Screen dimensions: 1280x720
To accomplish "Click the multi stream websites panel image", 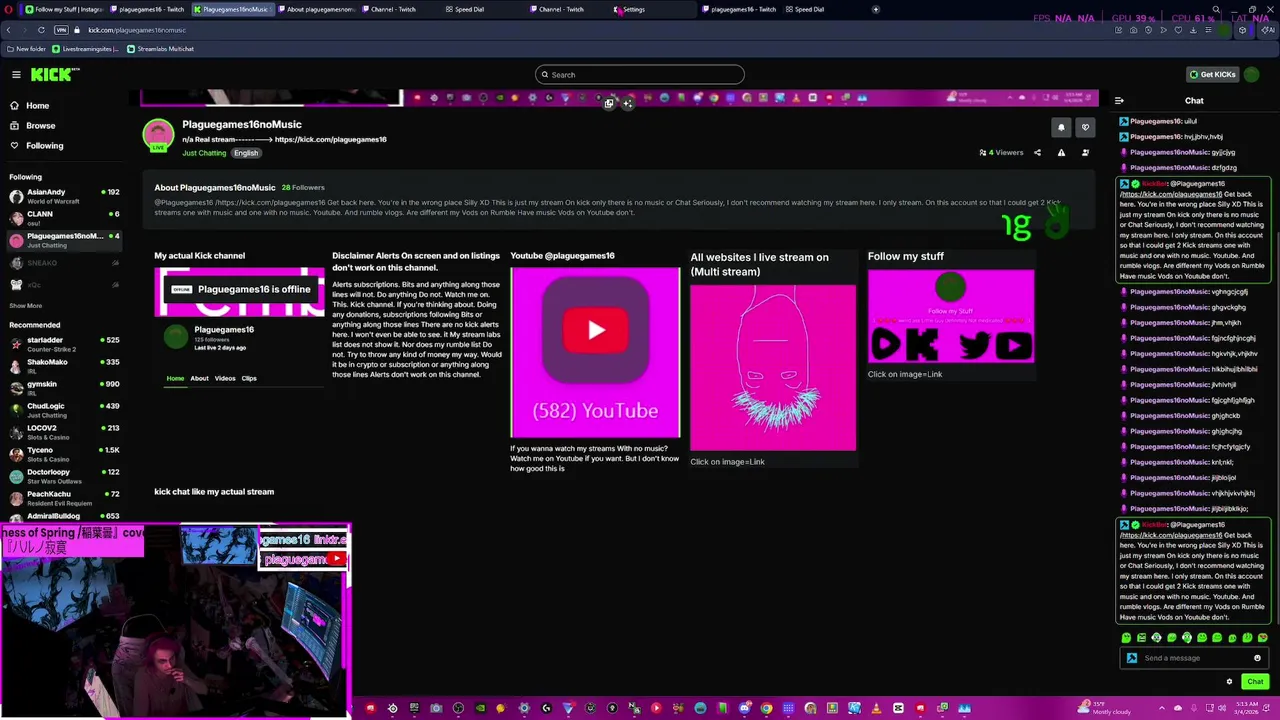I will [773, 368].
